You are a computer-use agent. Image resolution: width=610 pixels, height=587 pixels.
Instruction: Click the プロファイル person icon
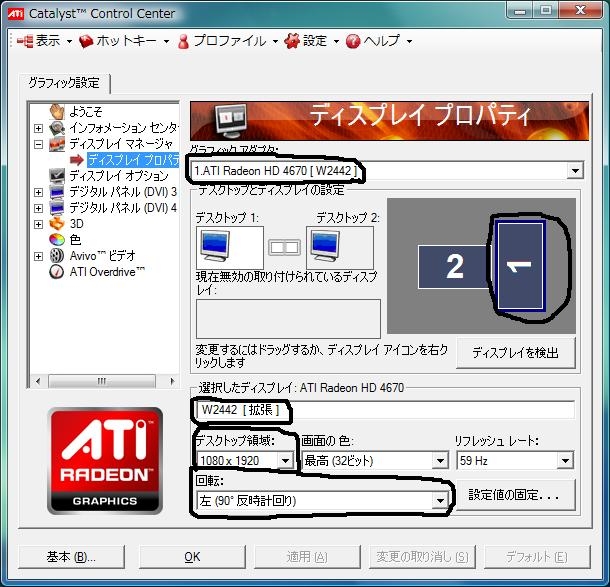(x=183, y=41)
